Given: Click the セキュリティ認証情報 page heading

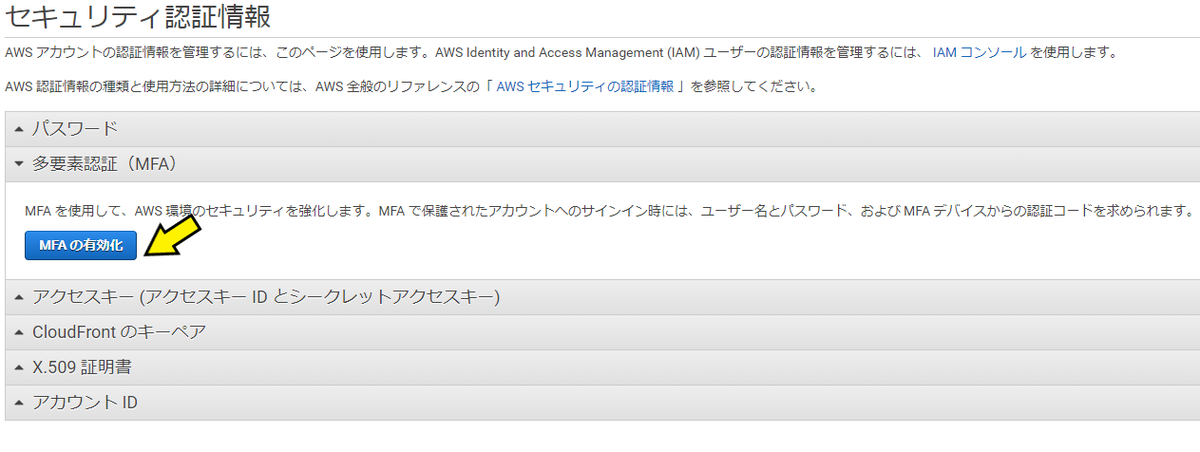Looking at the screenshot, I should 138,16.
